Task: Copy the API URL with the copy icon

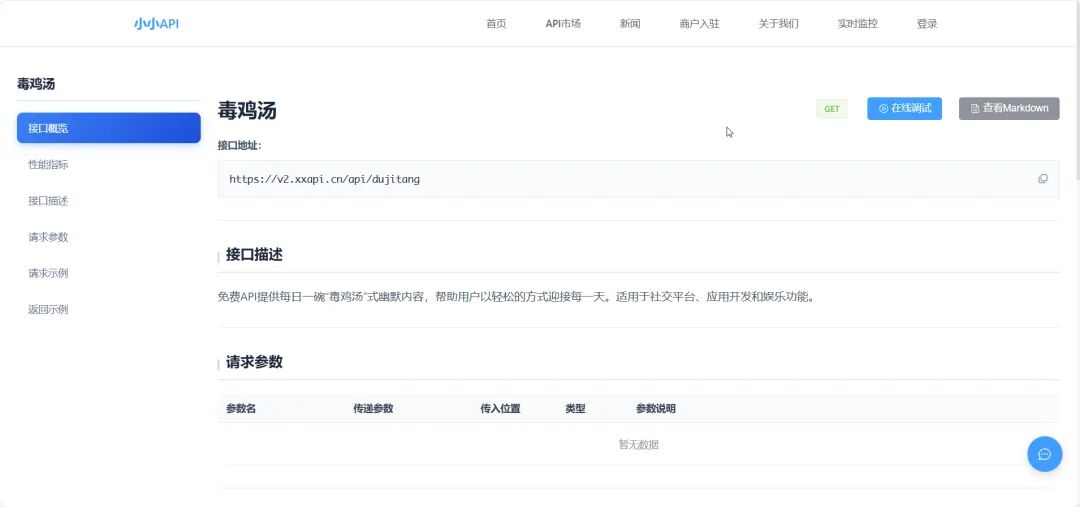Action: [x=1043, y=179]
